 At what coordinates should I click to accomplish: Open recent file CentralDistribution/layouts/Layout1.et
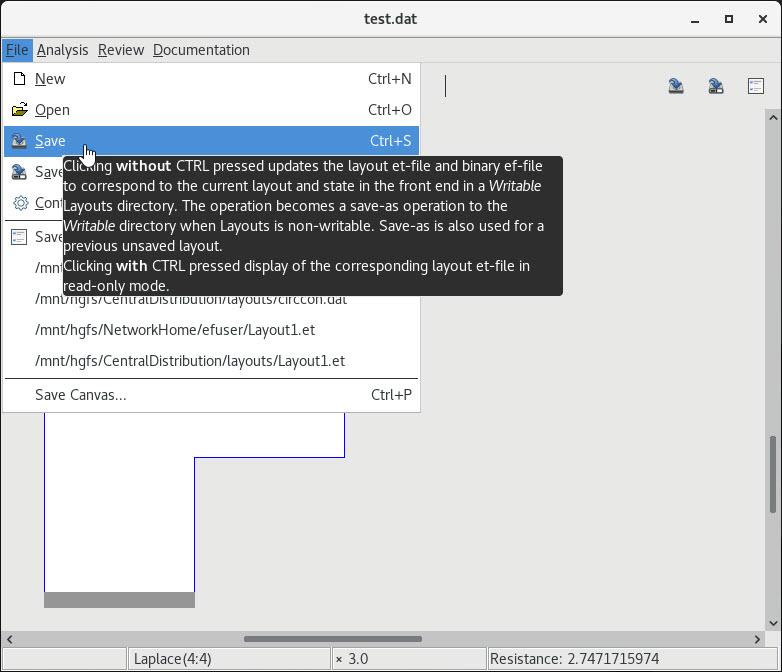tap(190, 361)
